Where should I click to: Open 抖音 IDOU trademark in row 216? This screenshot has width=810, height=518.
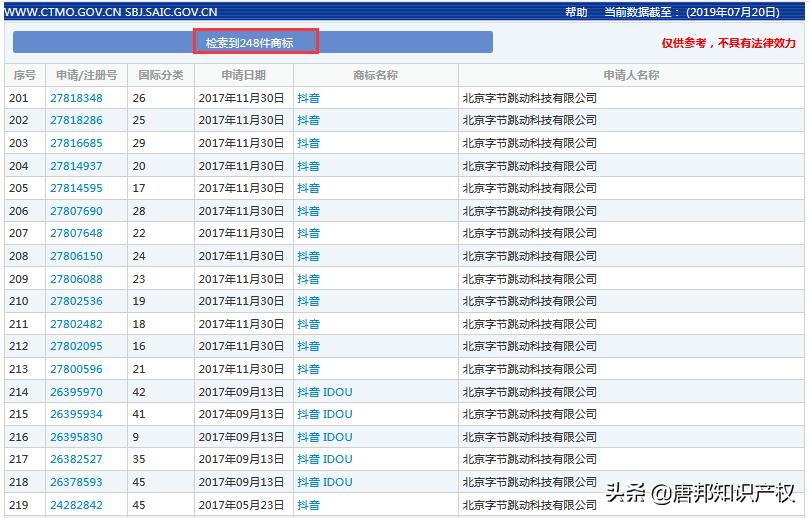(325, 437)
